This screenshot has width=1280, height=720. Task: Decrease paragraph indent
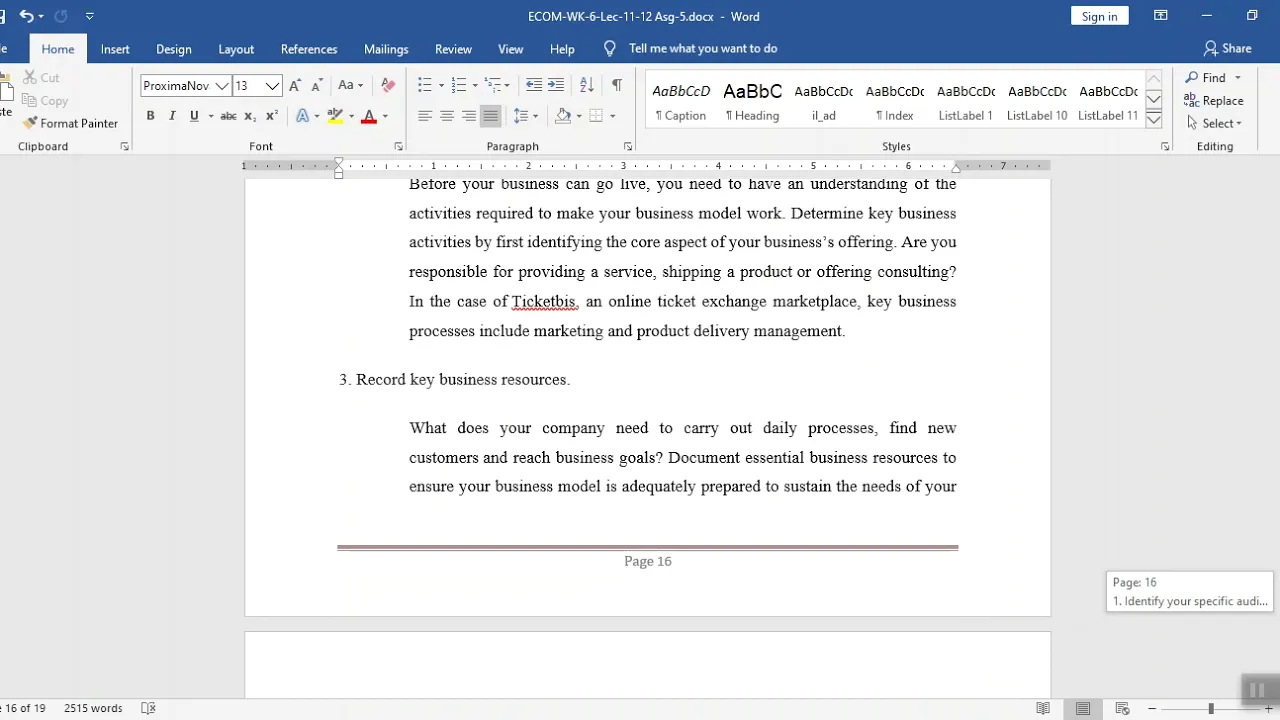tap(534, 85)
